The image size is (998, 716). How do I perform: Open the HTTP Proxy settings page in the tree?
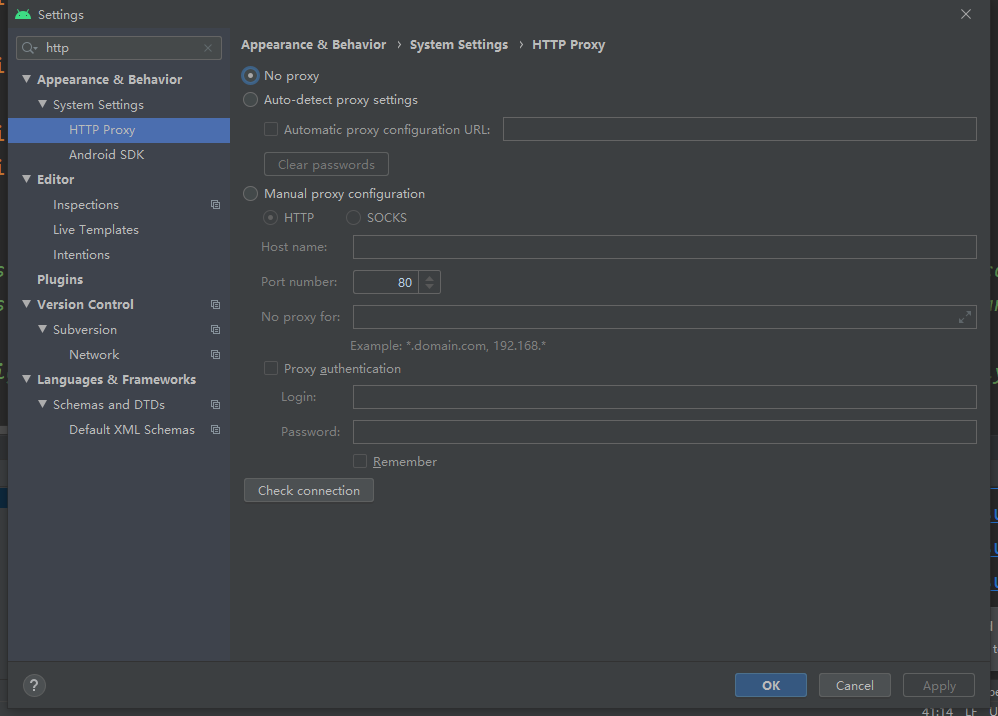pos(119,130)
